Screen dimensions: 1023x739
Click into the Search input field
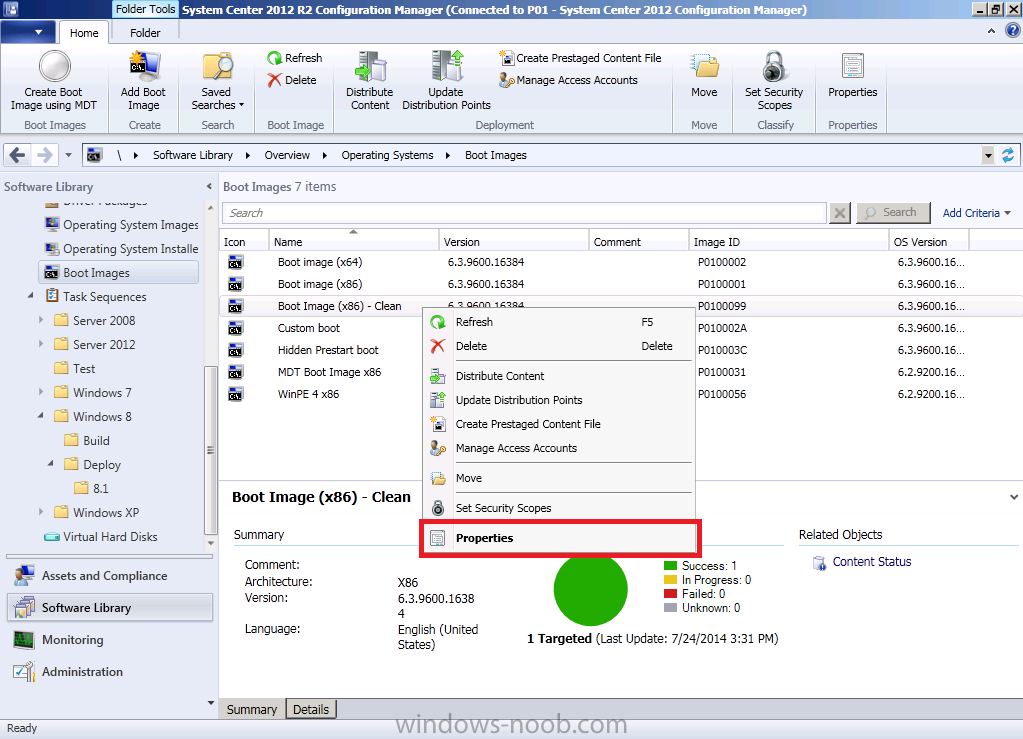tap(525, 213)
